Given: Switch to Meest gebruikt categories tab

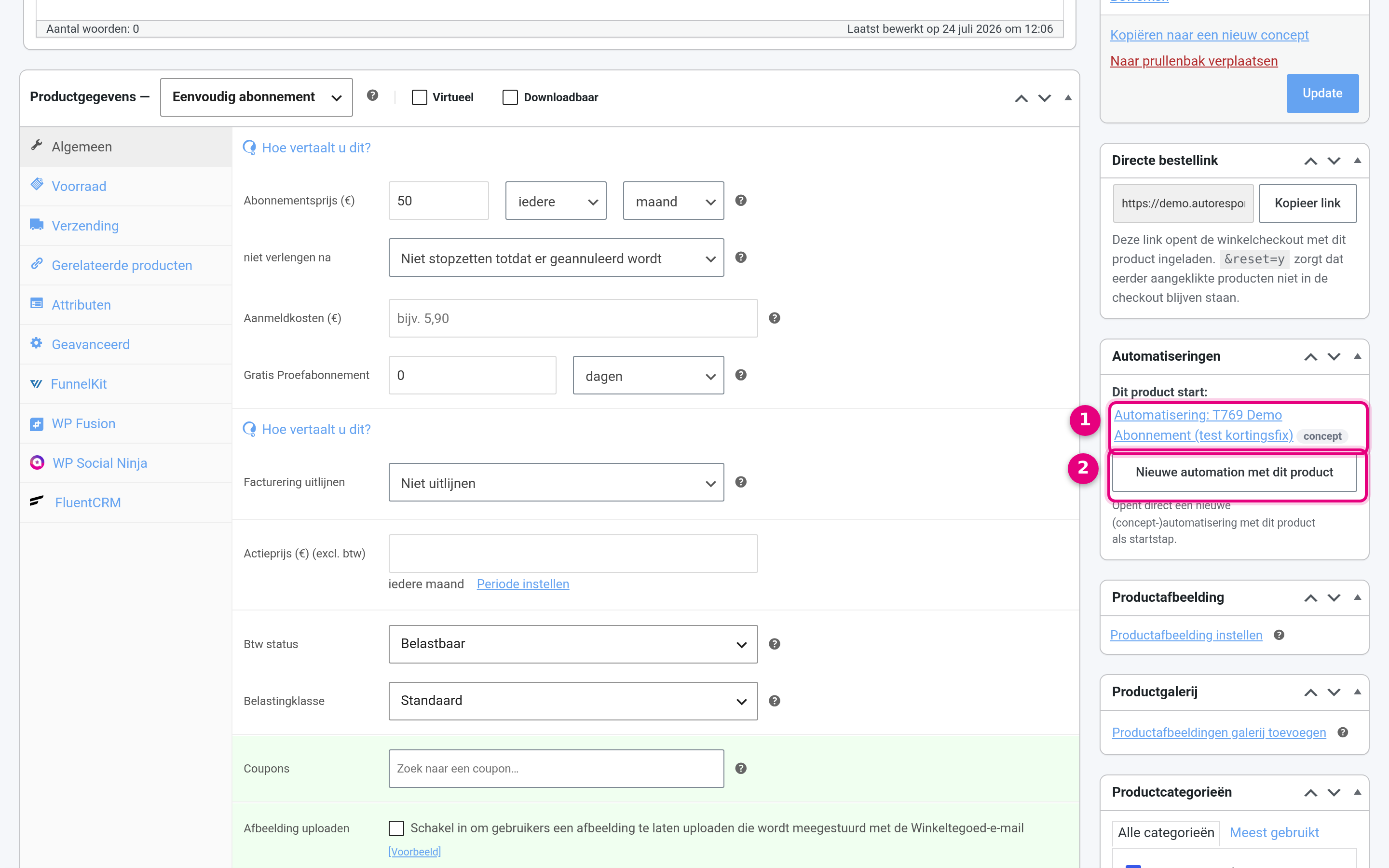Looking at the screenshot, I should pos(1274,832).
